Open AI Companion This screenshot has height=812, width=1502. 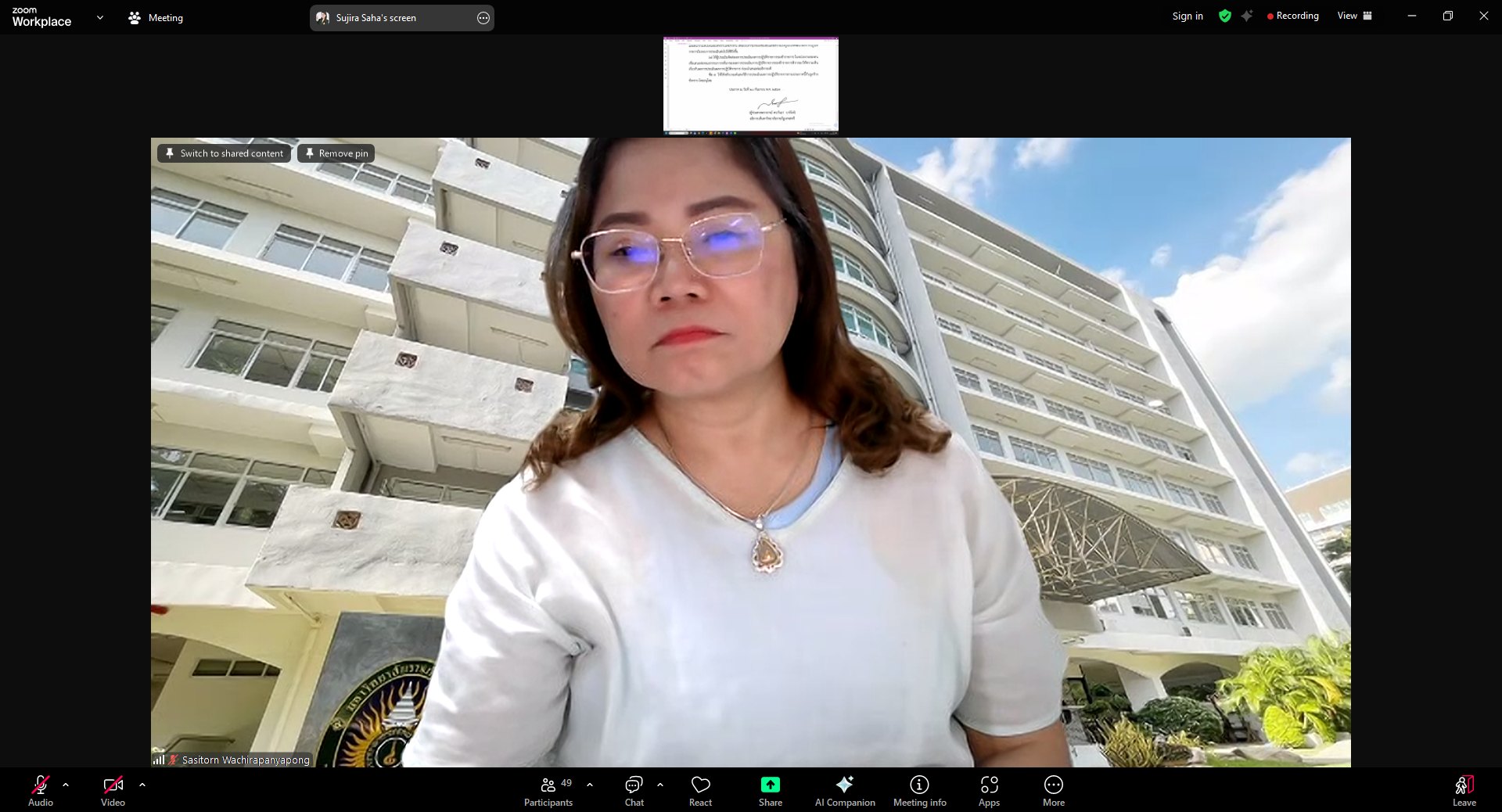(844, 790)
